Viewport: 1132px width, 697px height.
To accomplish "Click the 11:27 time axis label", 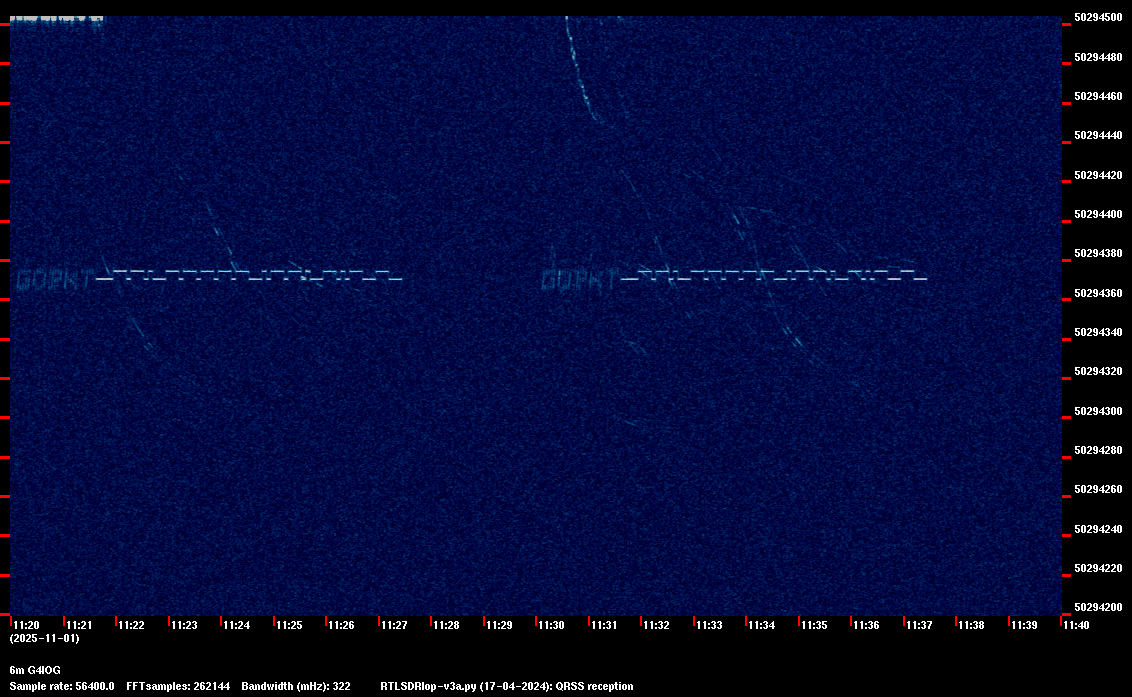I will (x=394, y=625).
